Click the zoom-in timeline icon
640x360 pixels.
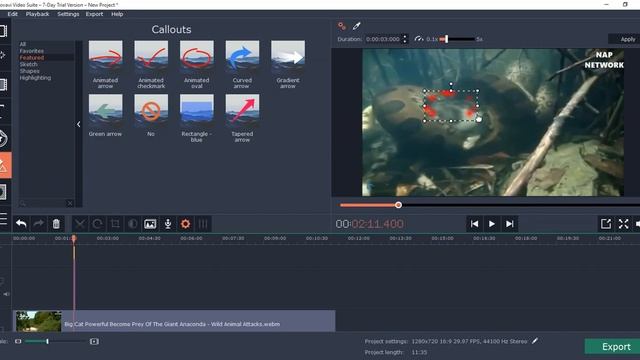[x=94, y=341]
